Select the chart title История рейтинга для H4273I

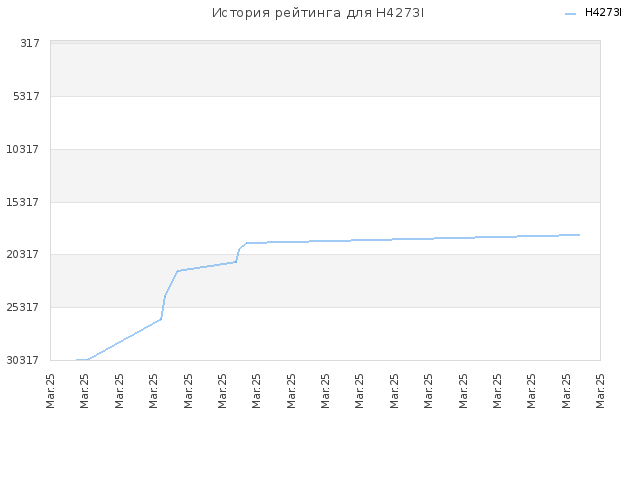[x=318, y=13]
